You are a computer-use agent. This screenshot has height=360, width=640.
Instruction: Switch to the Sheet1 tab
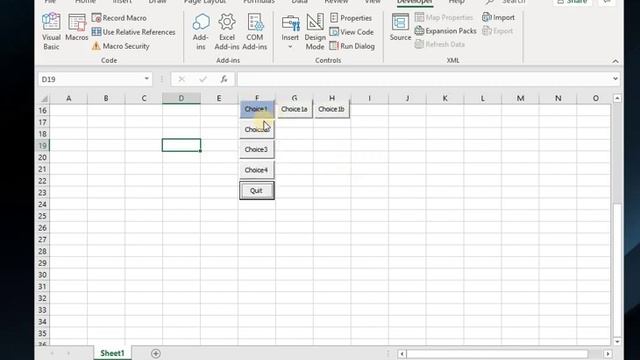tap(112, 353)
